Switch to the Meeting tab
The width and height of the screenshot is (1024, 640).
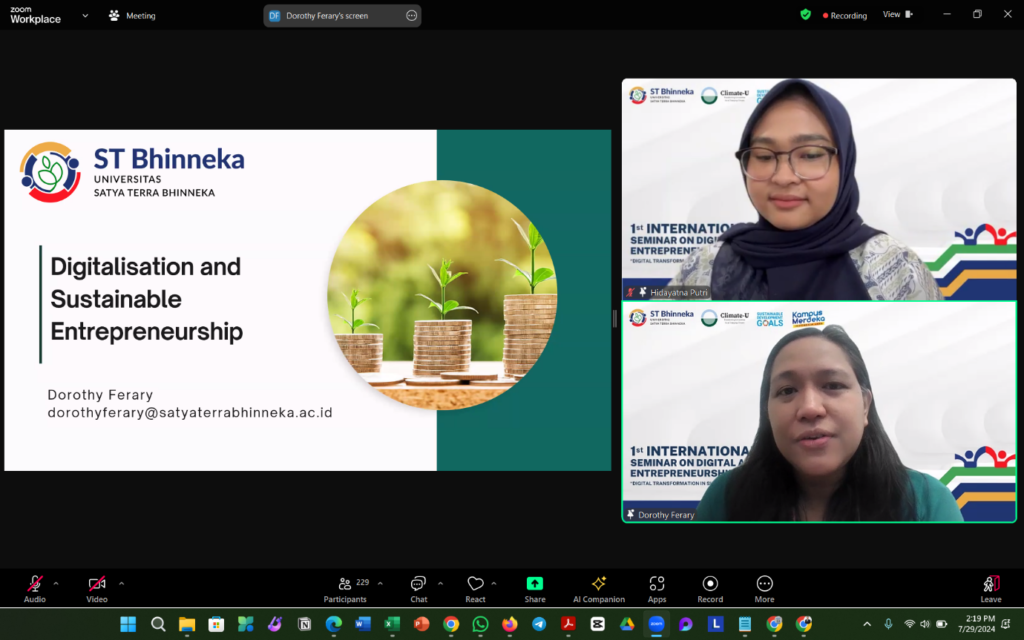click(x=131, y=15)
